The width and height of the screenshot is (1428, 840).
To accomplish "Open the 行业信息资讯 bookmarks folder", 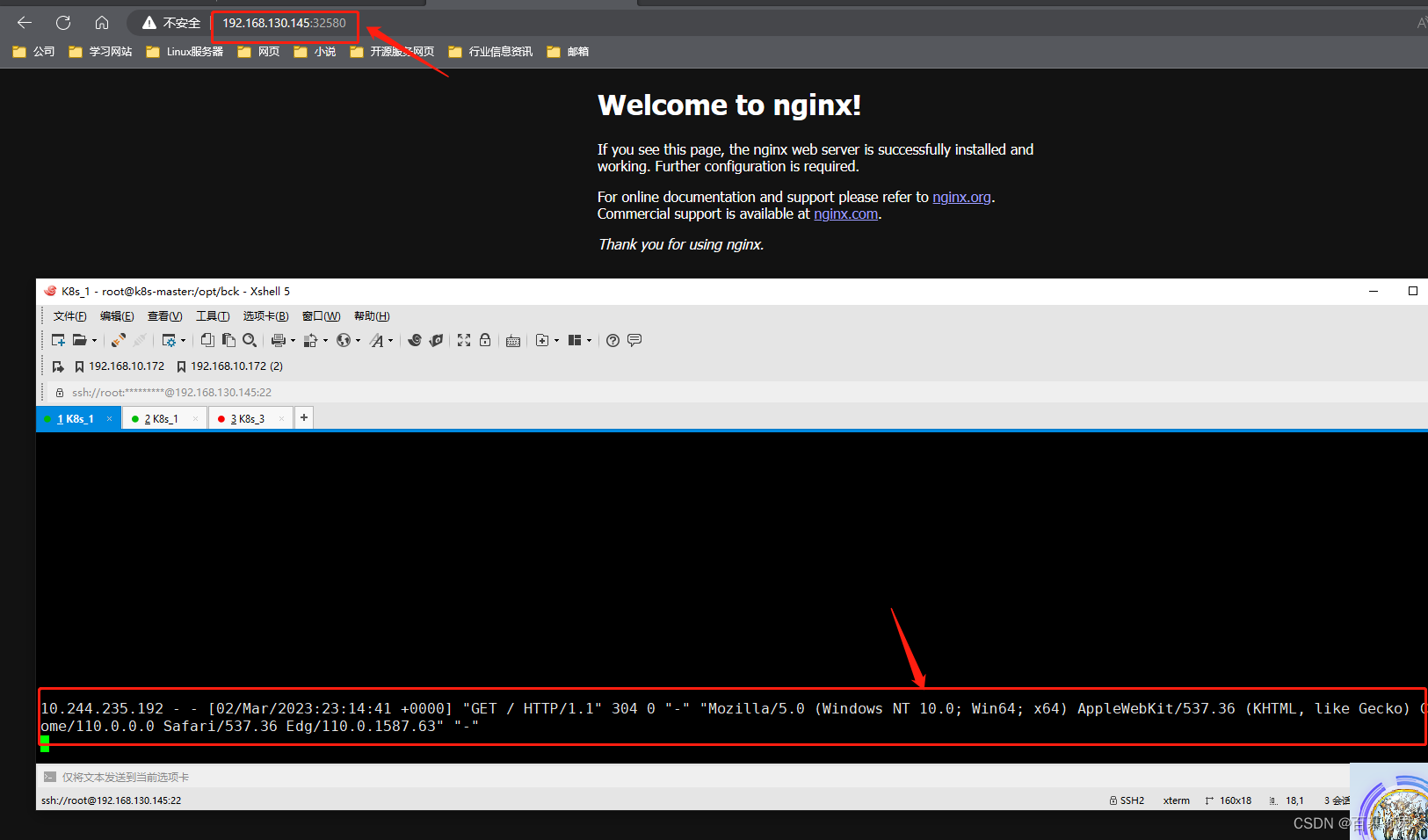I will (x=490, y=52).
